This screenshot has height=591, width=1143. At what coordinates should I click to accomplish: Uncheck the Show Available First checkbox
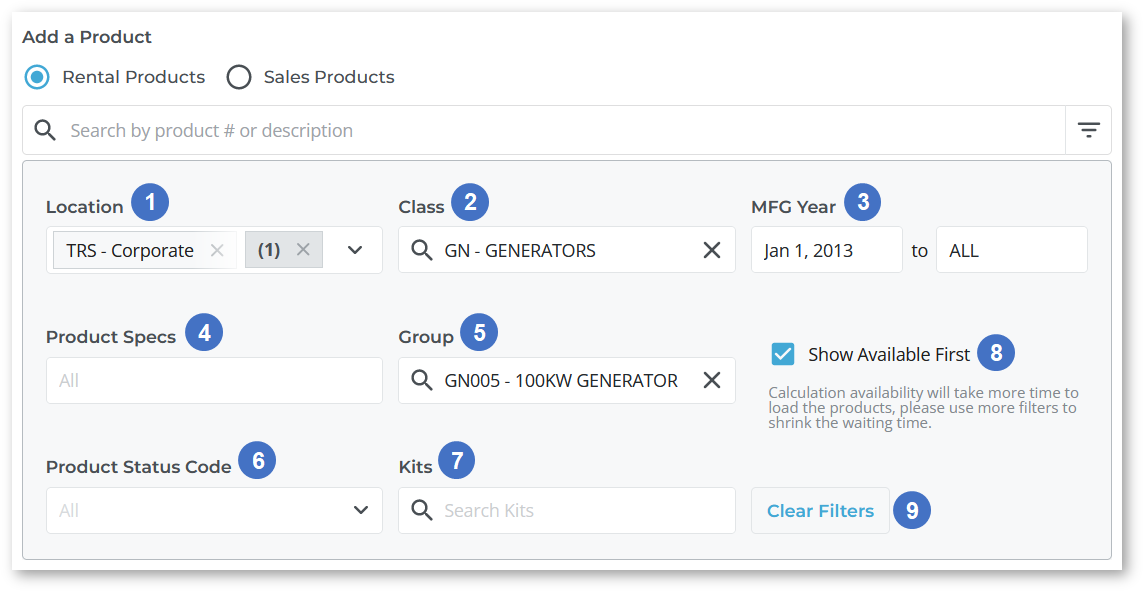782,354
